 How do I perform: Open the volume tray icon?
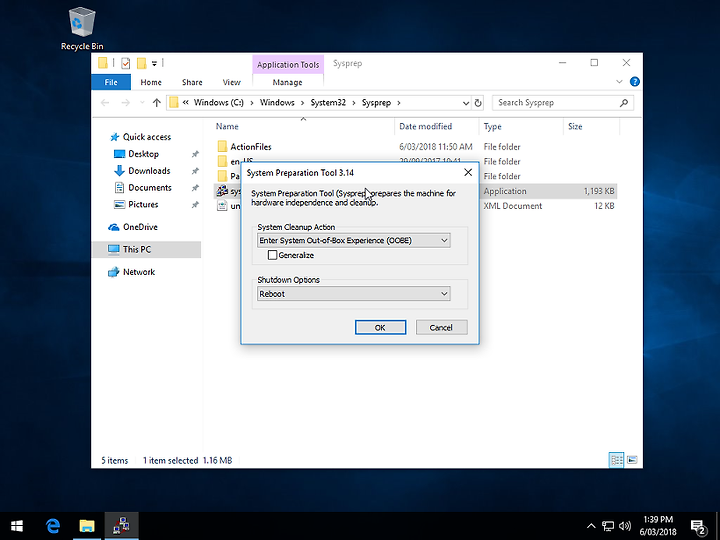[624, 526]
